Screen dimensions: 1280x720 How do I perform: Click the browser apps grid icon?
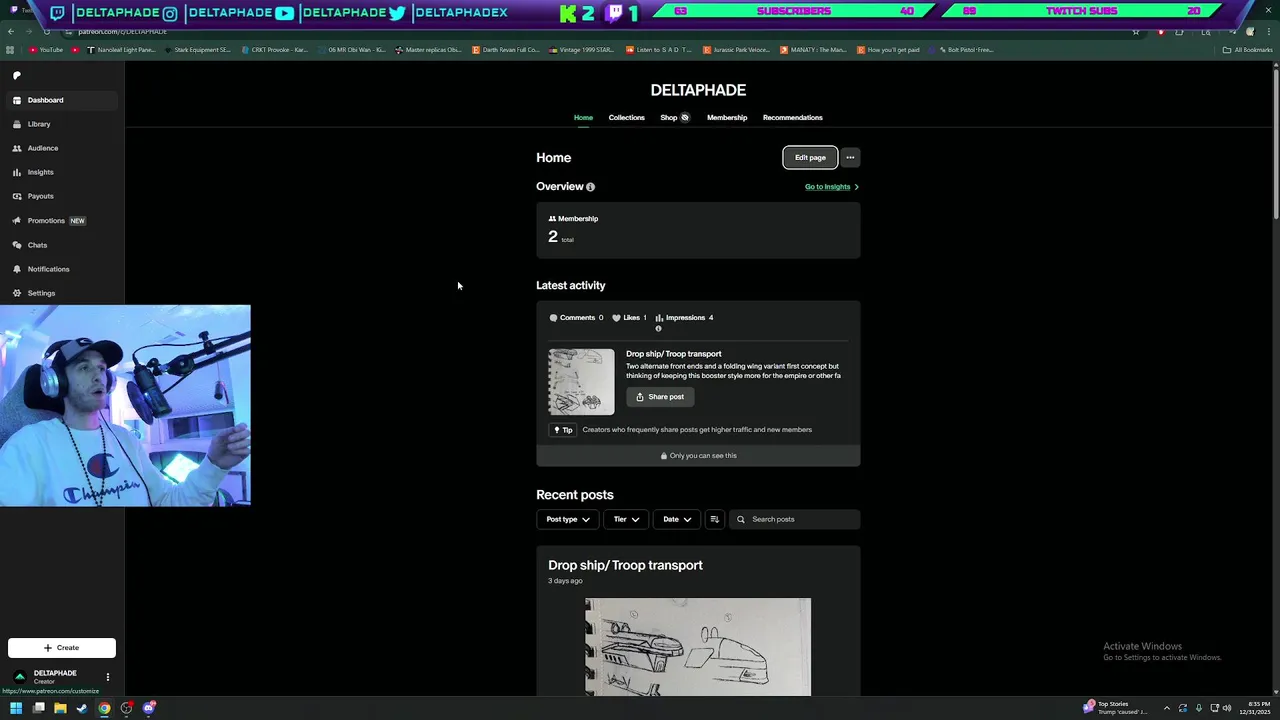tap(10, 50)
